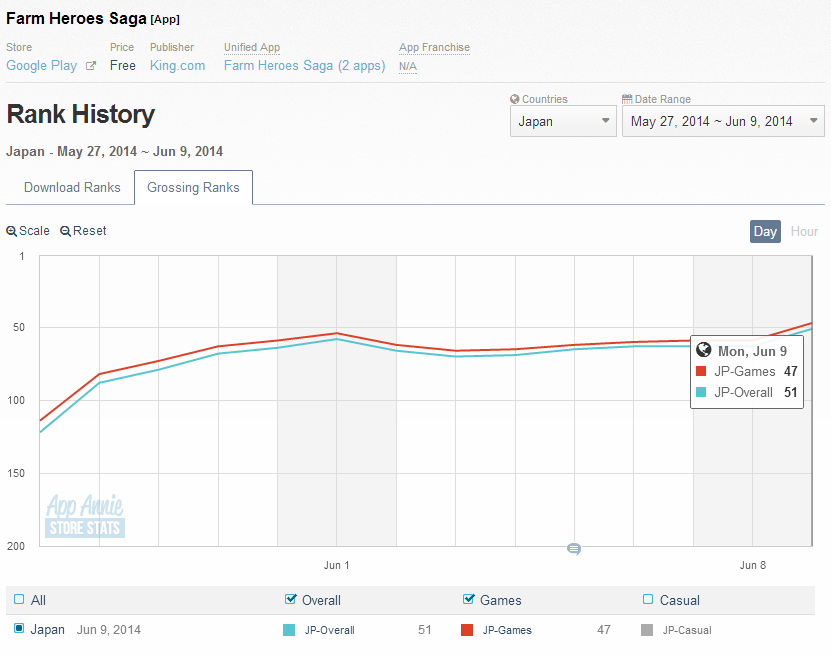Click the Mon, Jun 9 tooltip date
831x655 pixels.
click(753, 351)
